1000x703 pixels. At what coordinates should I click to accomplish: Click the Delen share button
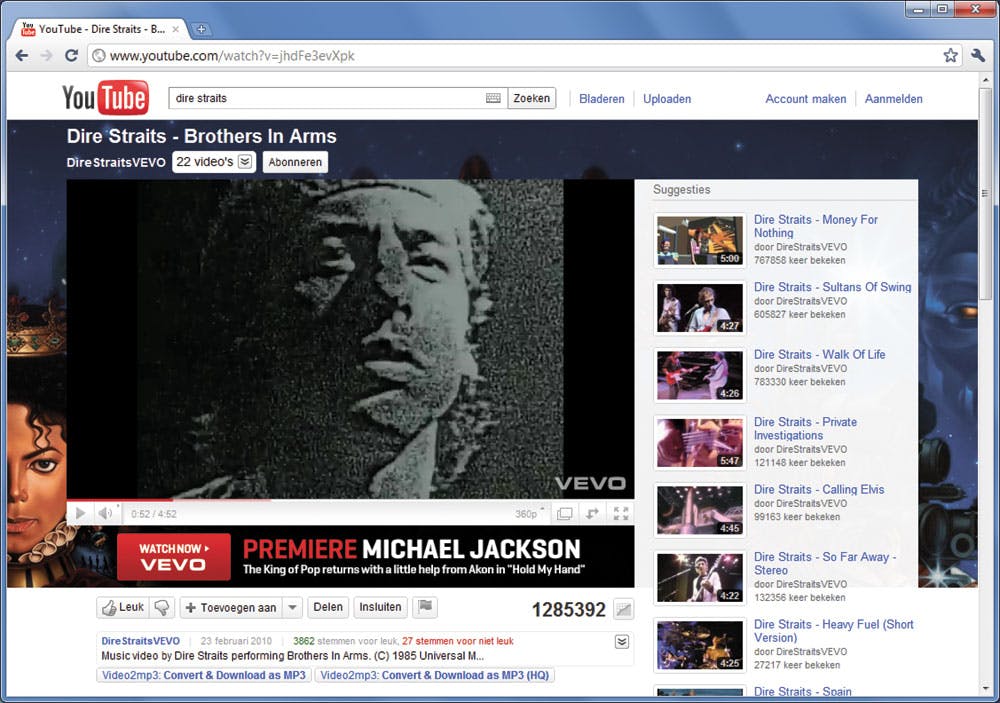[328, 607]
